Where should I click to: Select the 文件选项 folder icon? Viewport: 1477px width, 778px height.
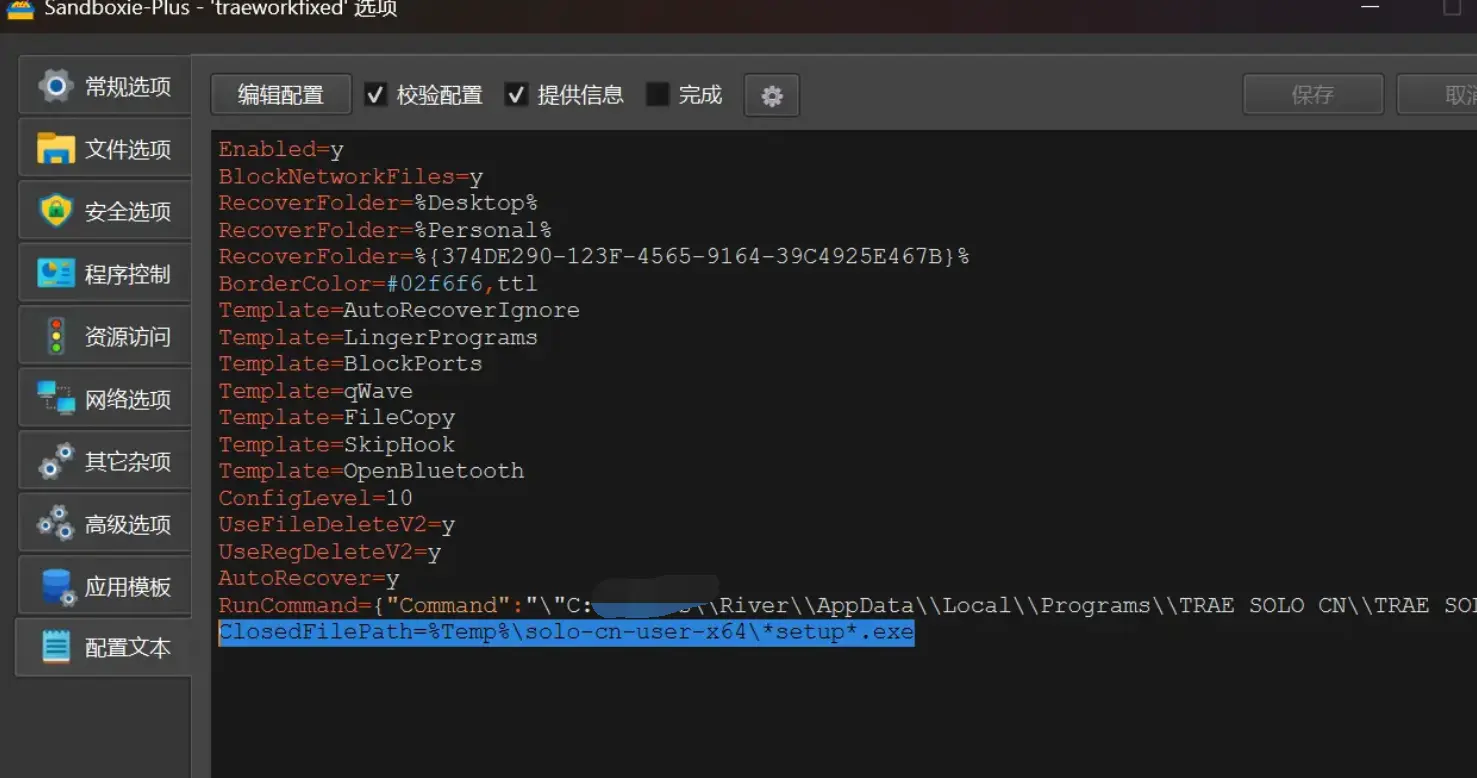56,149
